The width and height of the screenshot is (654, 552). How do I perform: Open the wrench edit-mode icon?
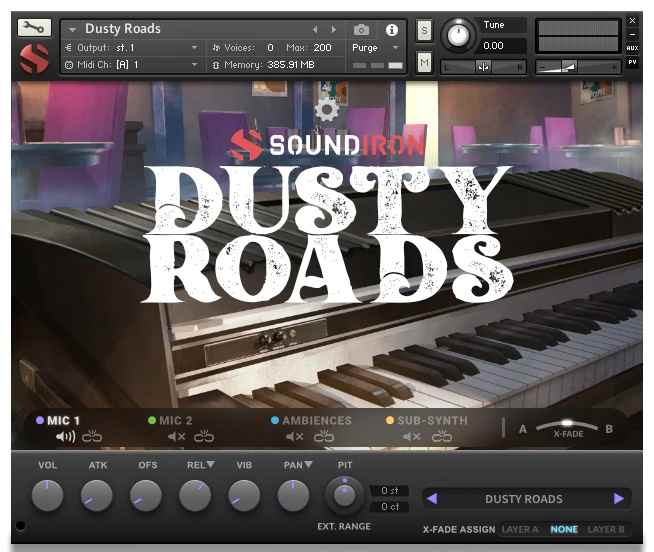[x=34, y=28]
